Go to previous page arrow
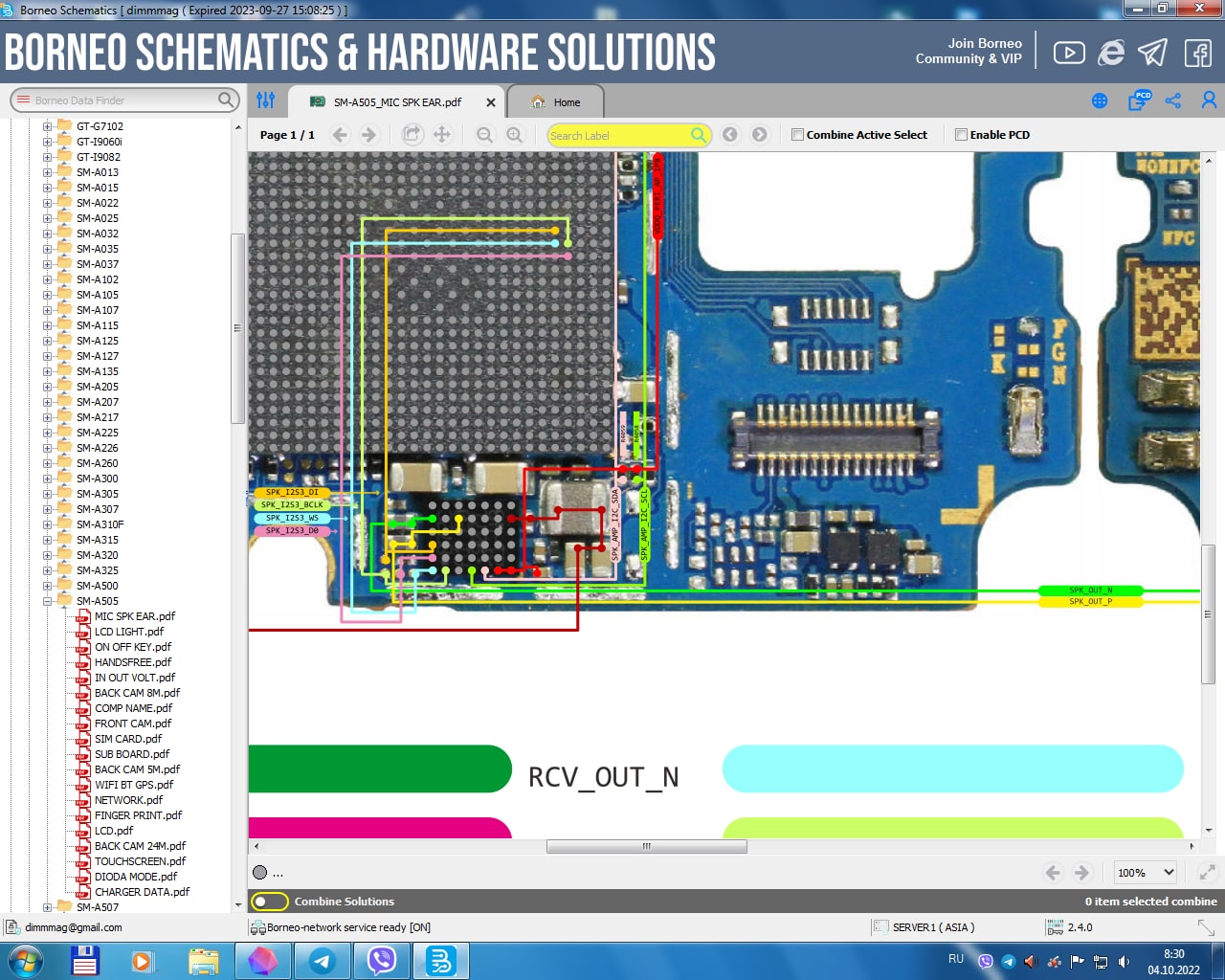Image resolution: width=1225 pixels, height=980 pixels. click(x=340, y=135)
